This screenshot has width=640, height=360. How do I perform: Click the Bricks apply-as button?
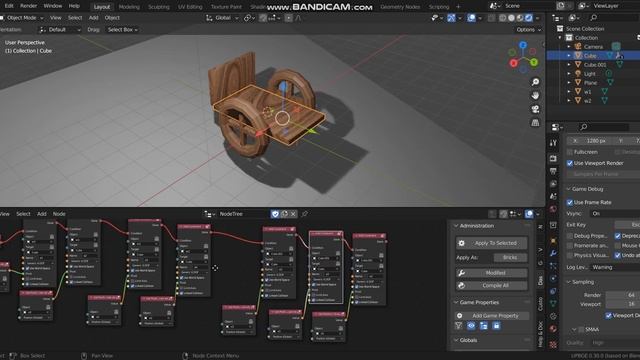[x=510, y=258]
